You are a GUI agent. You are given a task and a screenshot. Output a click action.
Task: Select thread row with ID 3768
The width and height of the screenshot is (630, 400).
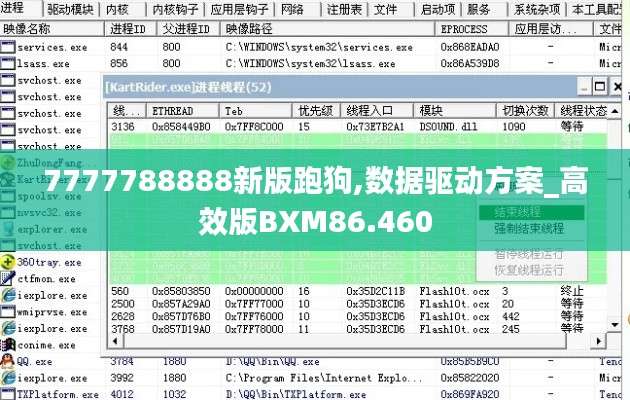click(x=358, y=329)
